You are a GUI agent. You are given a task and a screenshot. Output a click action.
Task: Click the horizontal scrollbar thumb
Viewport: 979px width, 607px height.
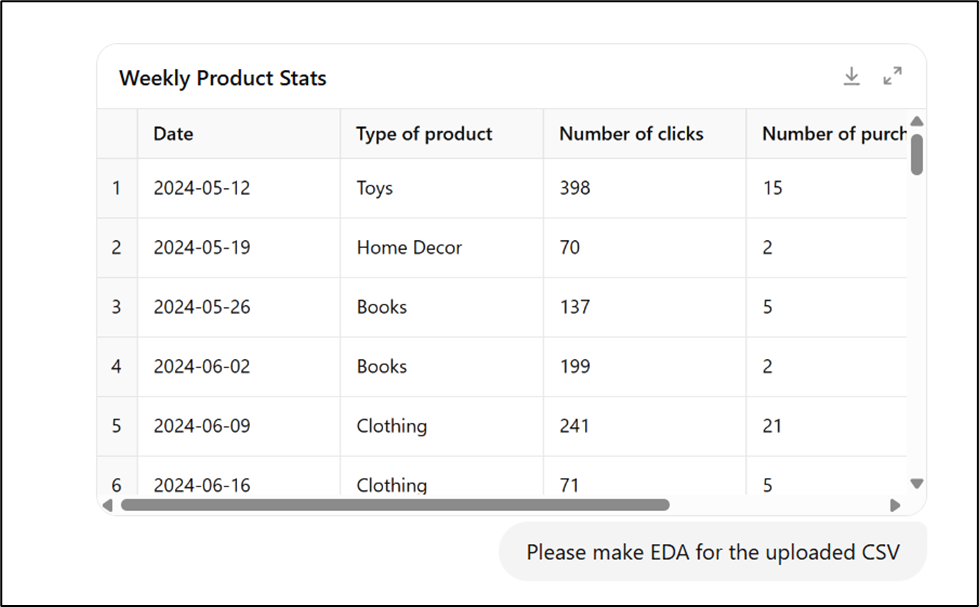[395, 505]
